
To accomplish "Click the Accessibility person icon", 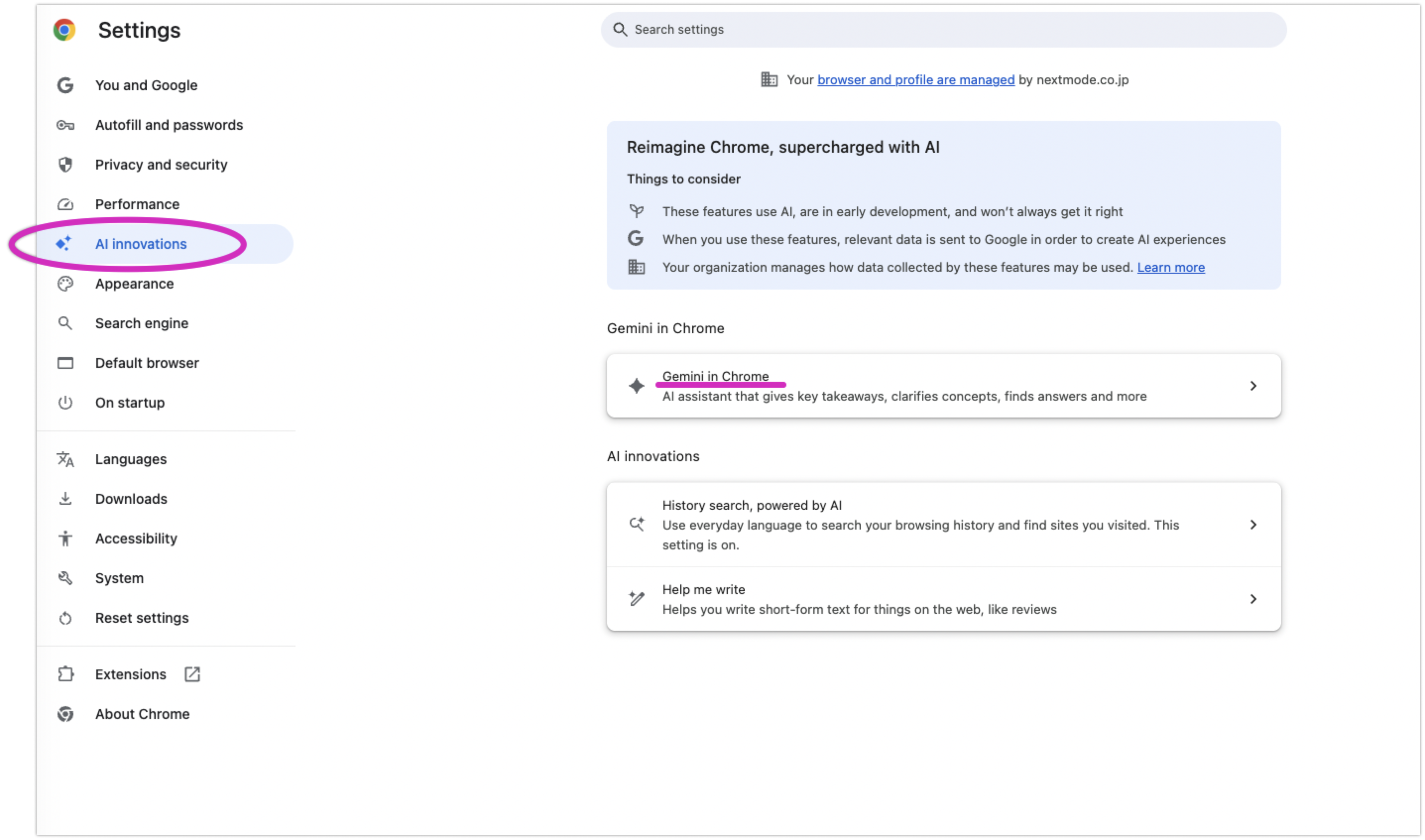I will point(65,539).
